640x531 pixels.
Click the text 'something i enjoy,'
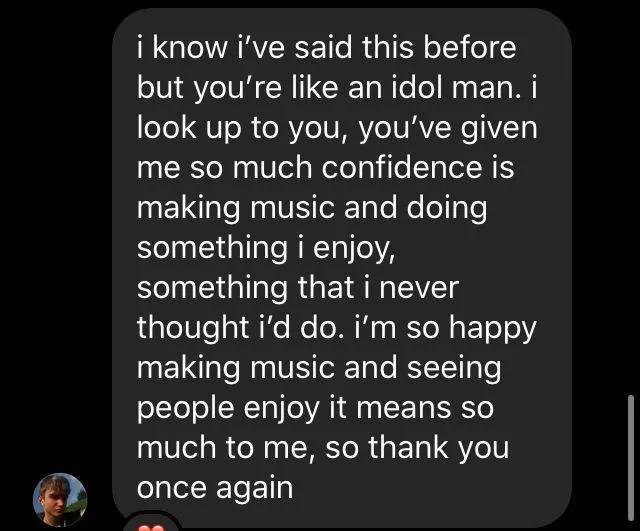coord(266,248)
